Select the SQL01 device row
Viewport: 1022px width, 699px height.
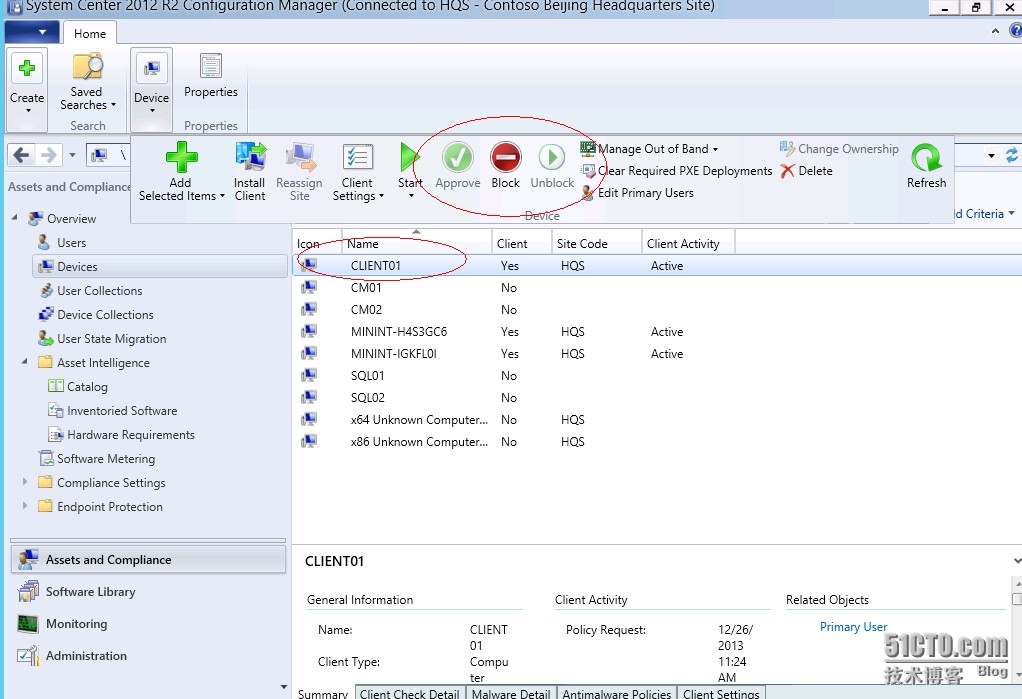tap(657, 376)
